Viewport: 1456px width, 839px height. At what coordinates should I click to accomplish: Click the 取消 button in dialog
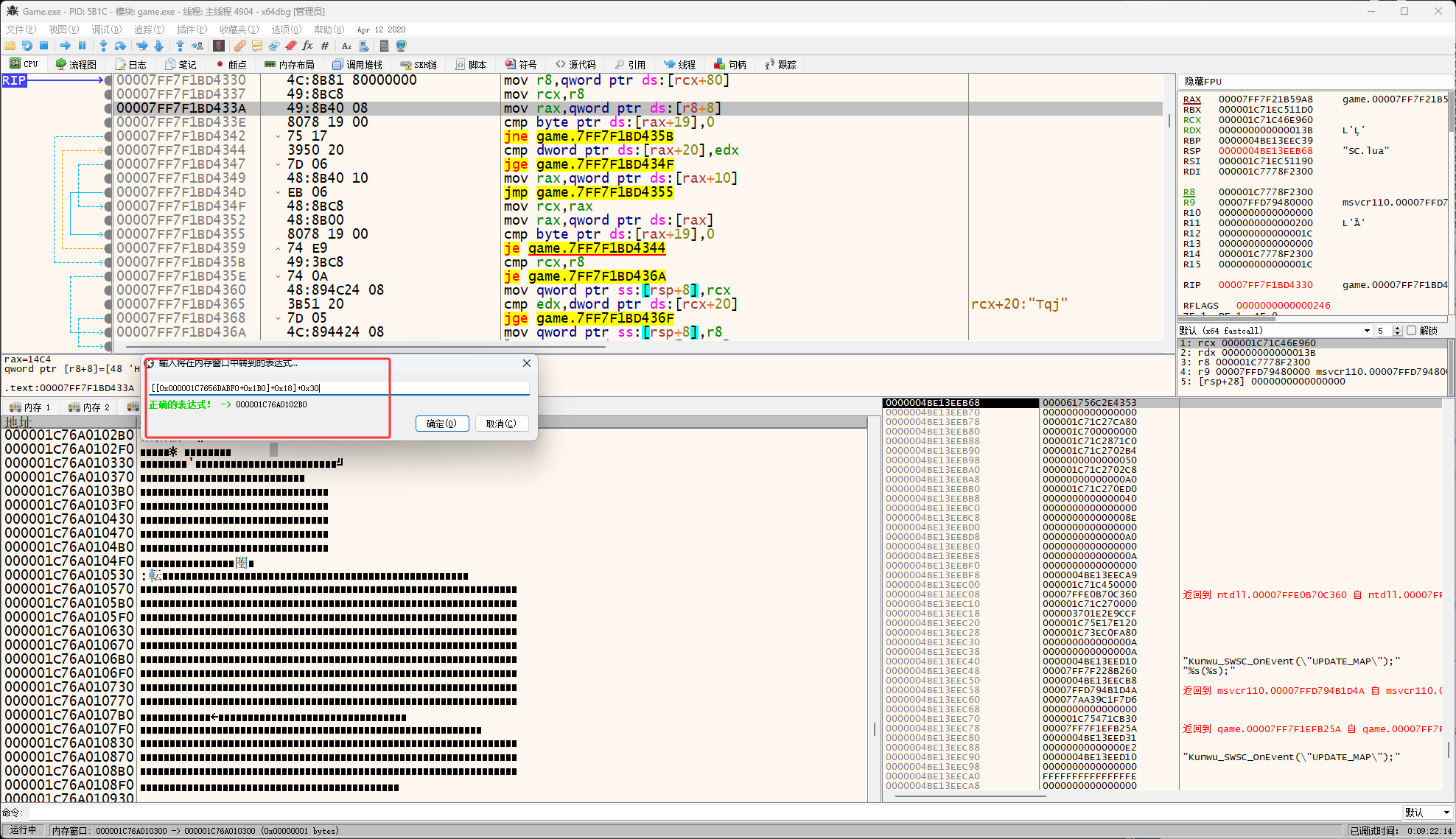501,424
